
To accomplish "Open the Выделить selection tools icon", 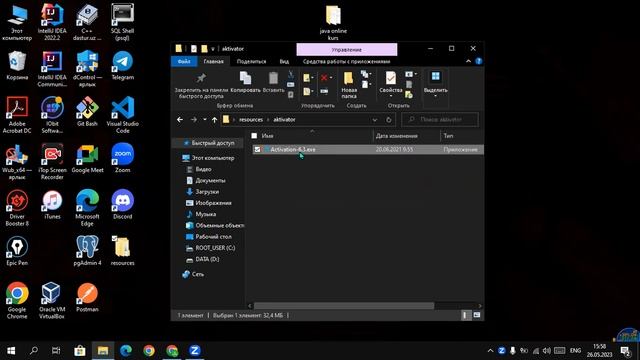I will pyautogui.click(x=436, y=77).
